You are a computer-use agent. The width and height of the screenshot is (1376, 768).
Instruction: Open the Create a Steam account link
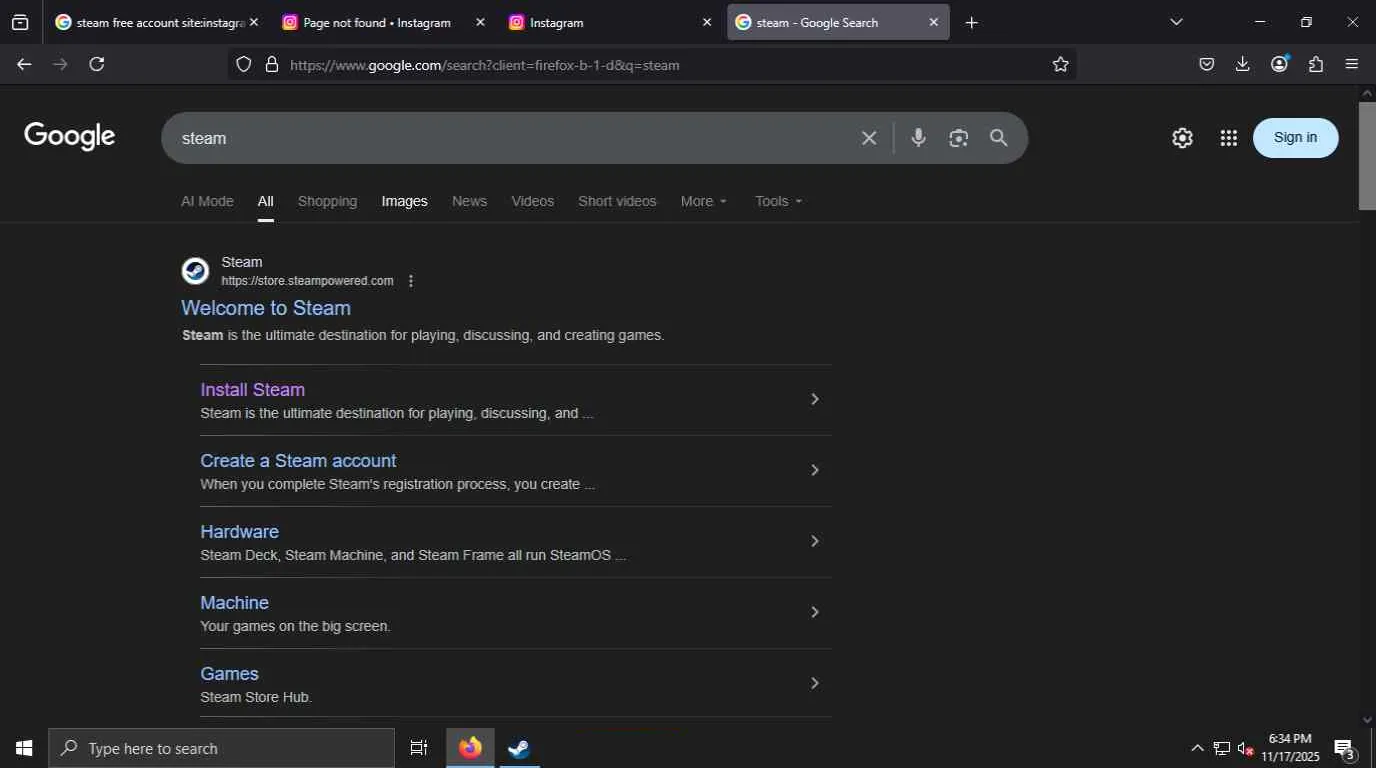298,461
